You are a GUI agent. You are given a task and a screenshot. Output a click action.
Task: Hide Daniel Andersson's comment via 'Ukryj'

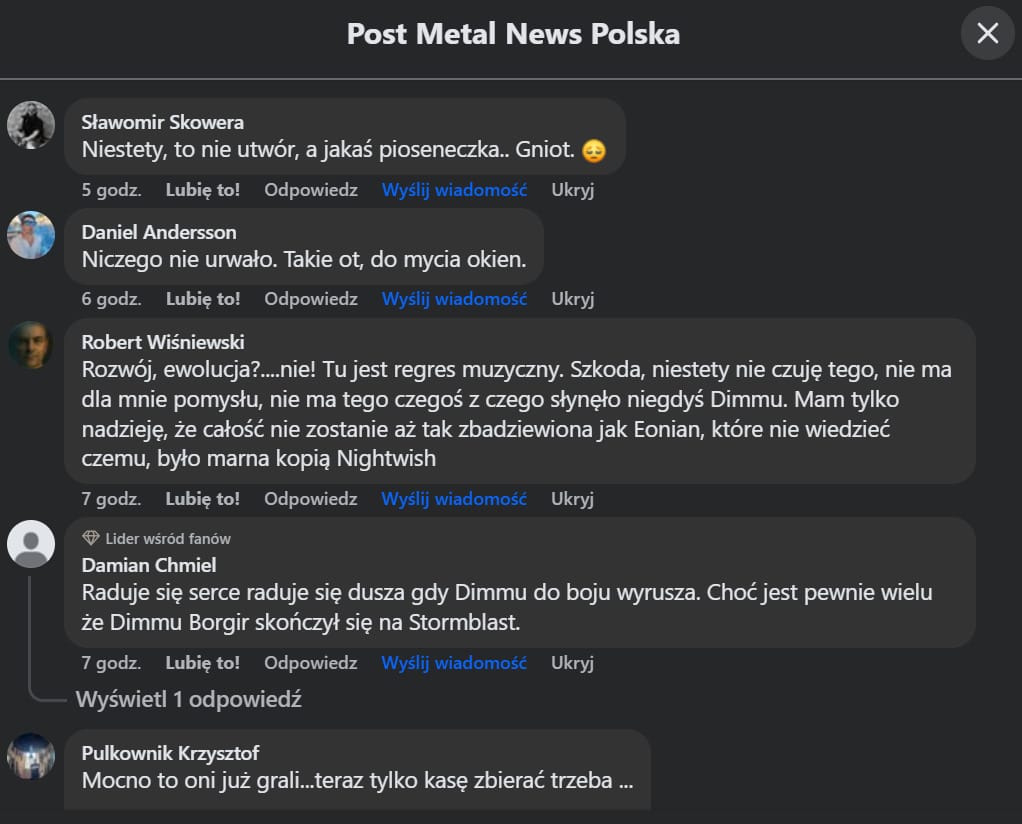tap(572, 298)
